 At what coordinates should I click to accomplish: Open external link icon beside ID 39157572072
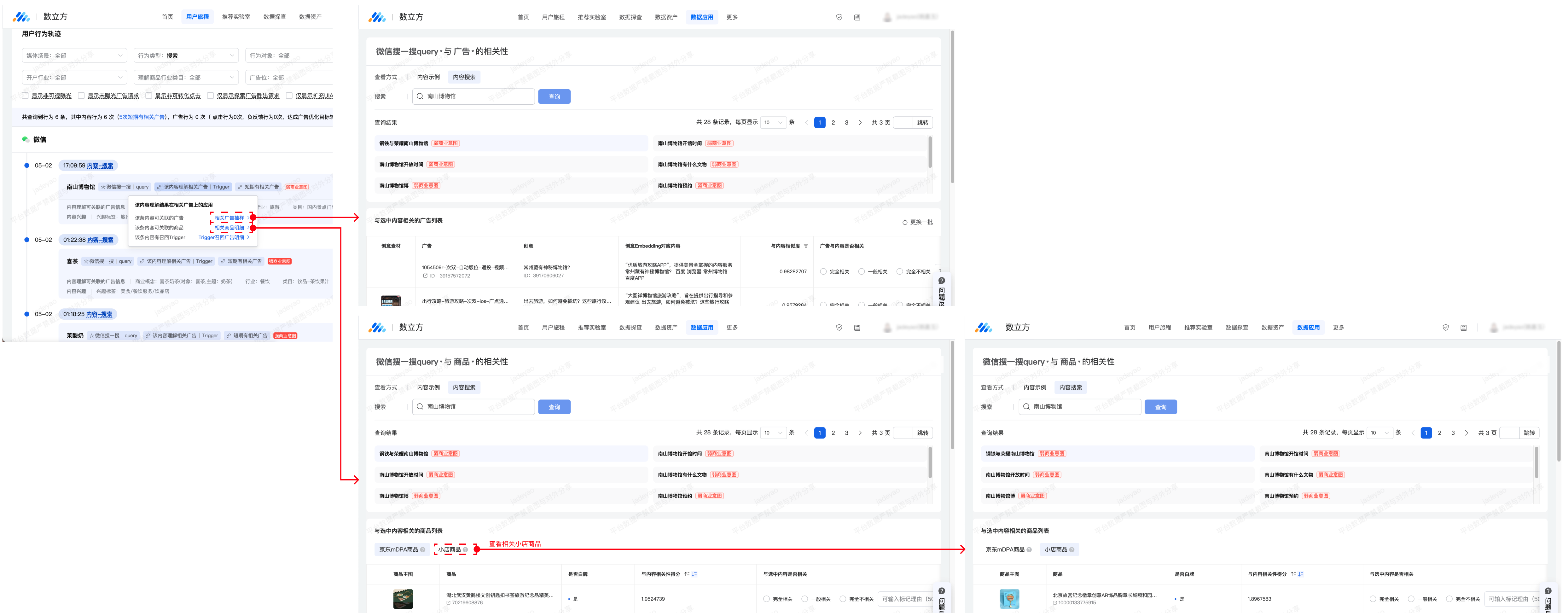426,276
